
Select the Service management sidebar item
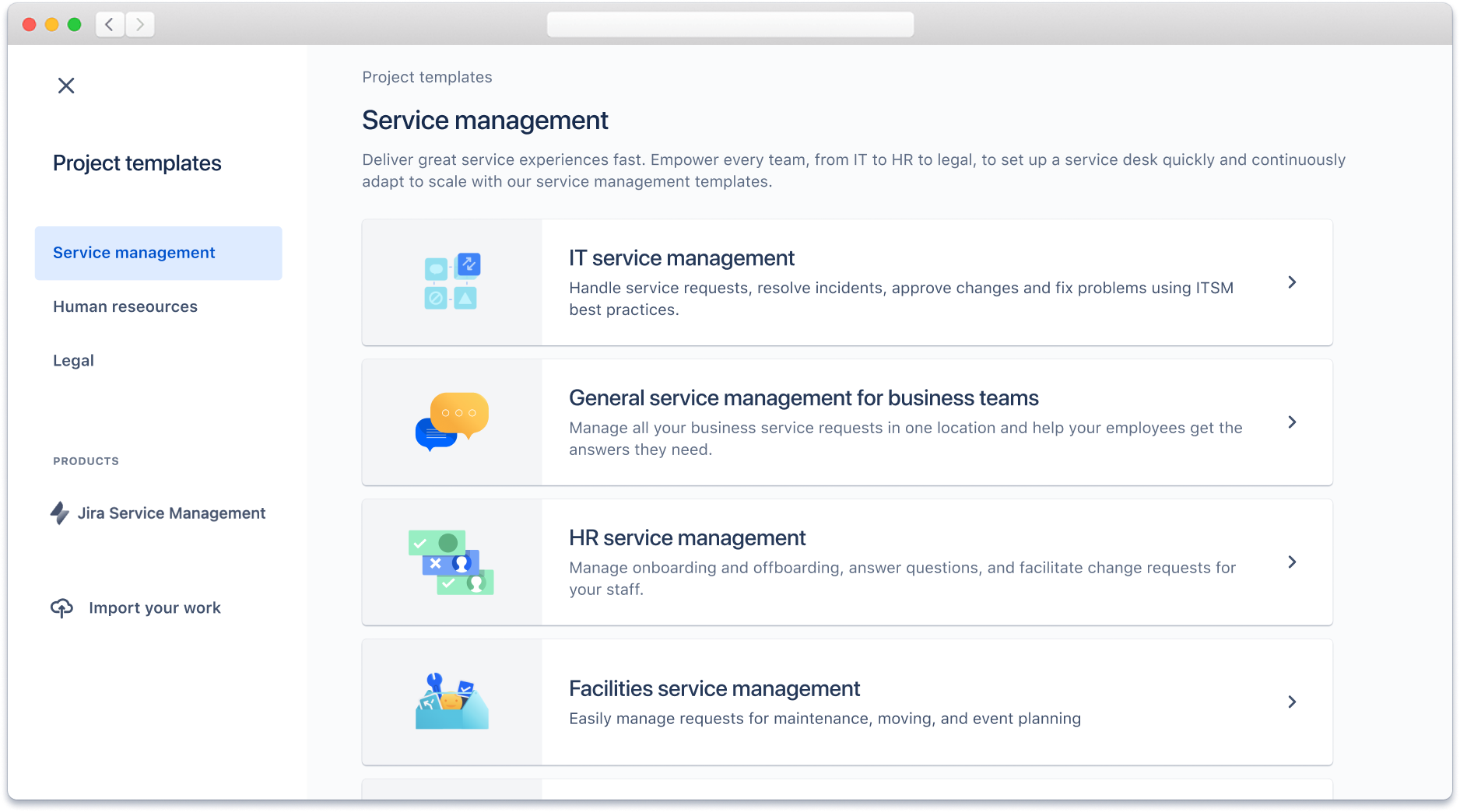pyautogui.click(x=134, y=253)
